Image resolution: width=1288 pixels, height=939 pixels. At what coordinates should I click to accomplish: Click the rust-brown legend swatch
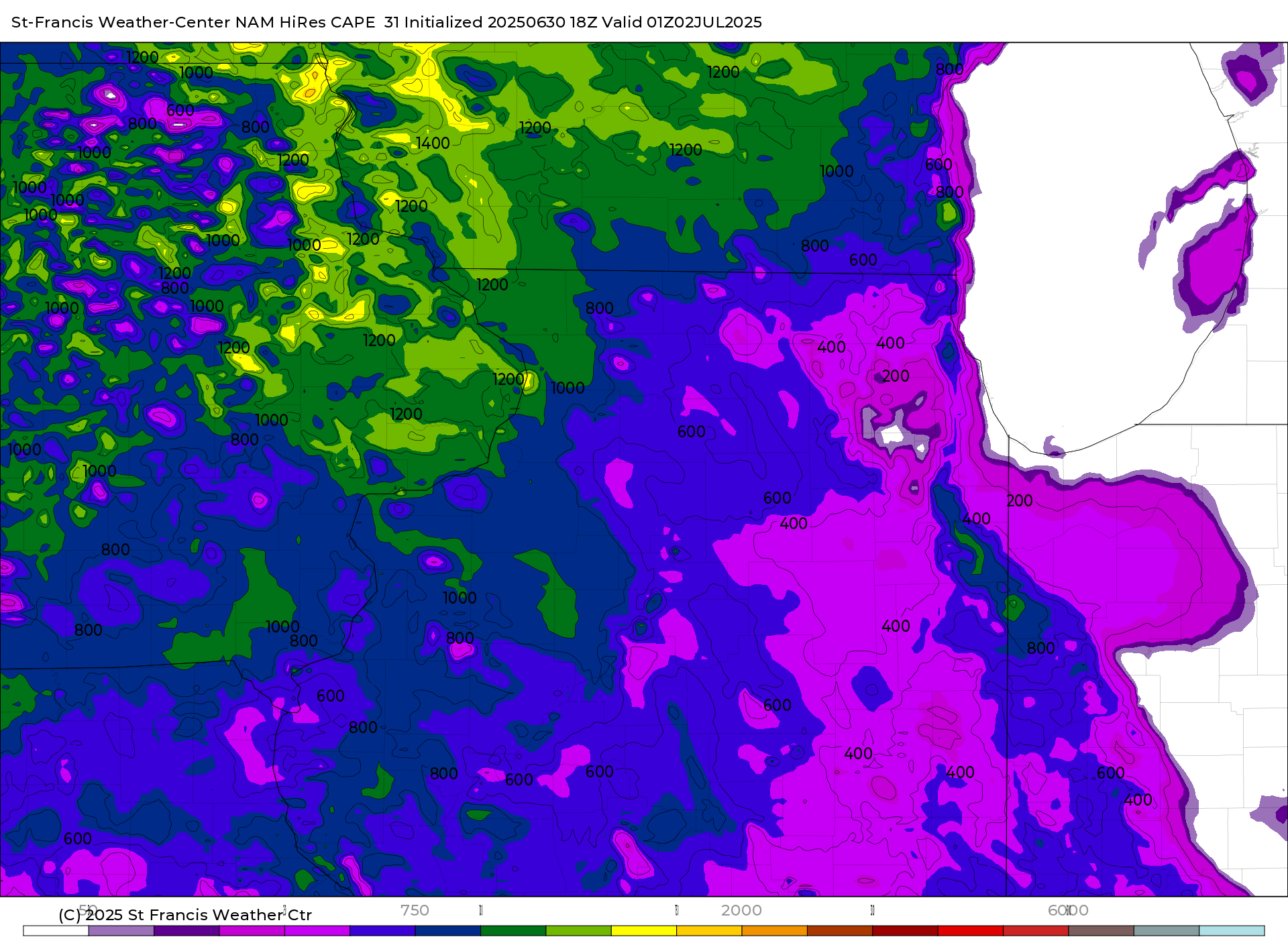(x=840, y=931)
